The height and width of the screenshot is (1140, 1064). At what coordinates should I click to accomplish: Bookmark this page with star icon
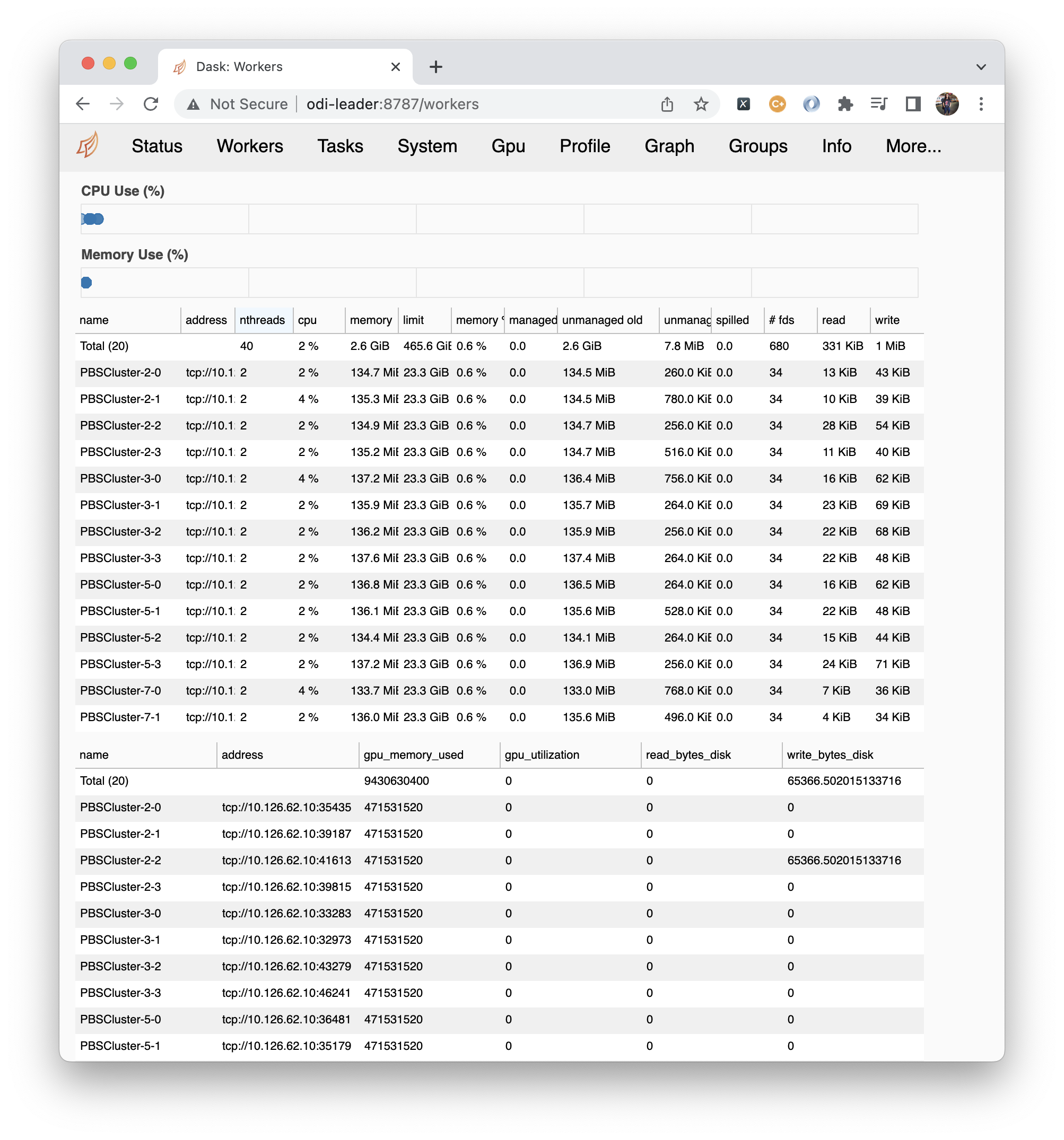700,104
